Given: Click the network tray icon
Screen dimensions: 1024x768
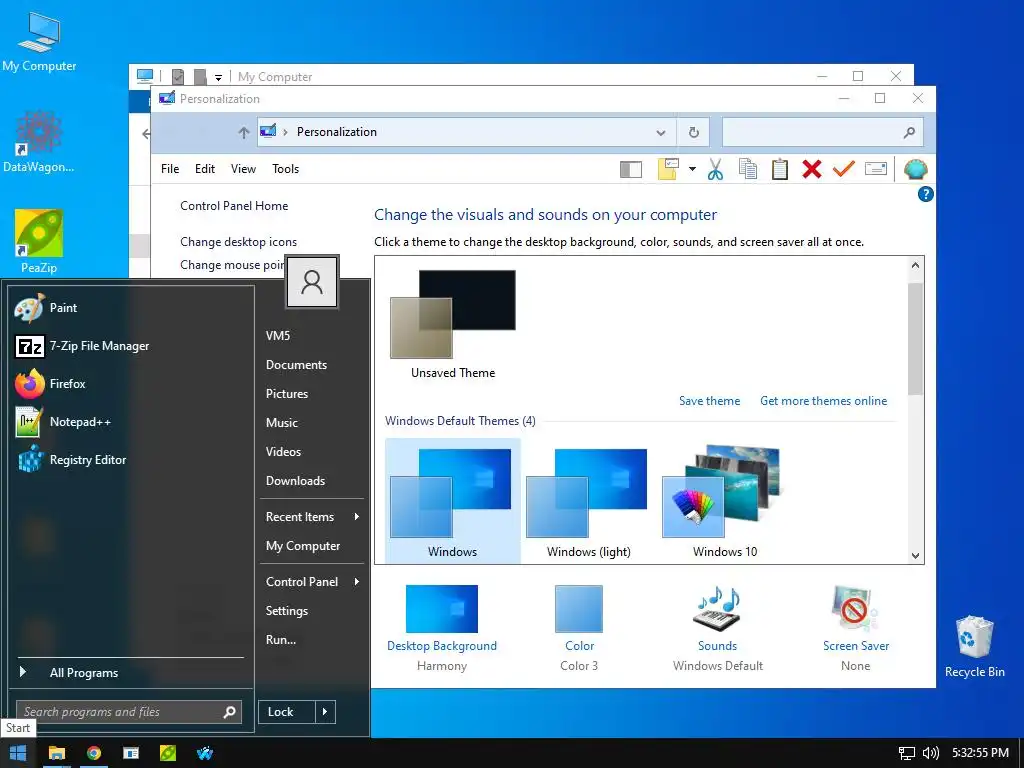Looking at the screenshot, I should tap(906, 753).
